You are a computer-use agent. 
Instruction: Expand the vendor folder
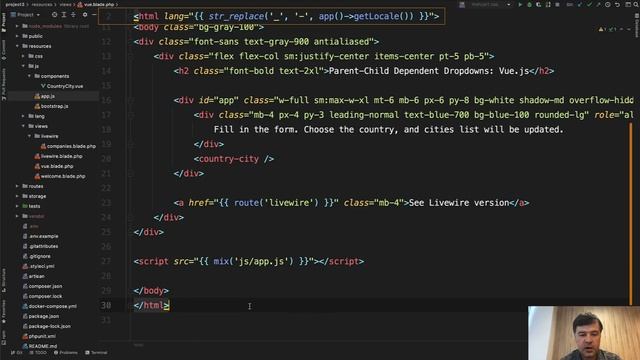tap(17, 216)
